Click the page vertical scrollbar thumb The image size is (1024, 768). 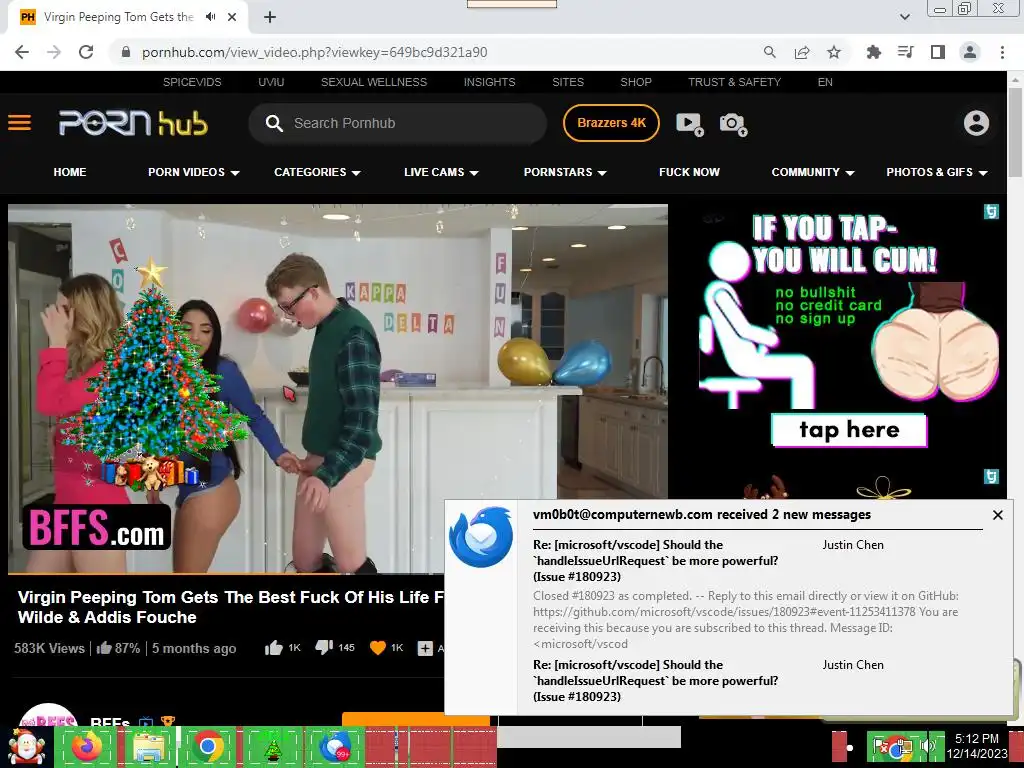coord(1015,131)
